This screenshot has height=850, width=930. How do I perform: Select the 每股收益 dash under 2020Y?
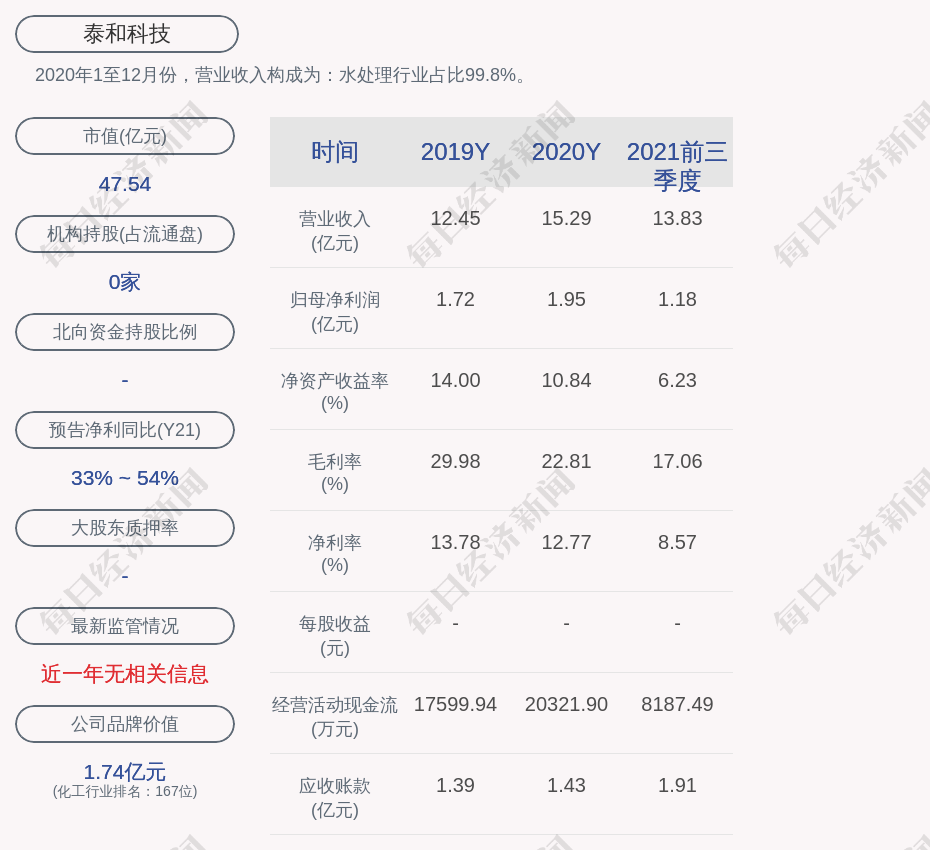tap(566, 623)
